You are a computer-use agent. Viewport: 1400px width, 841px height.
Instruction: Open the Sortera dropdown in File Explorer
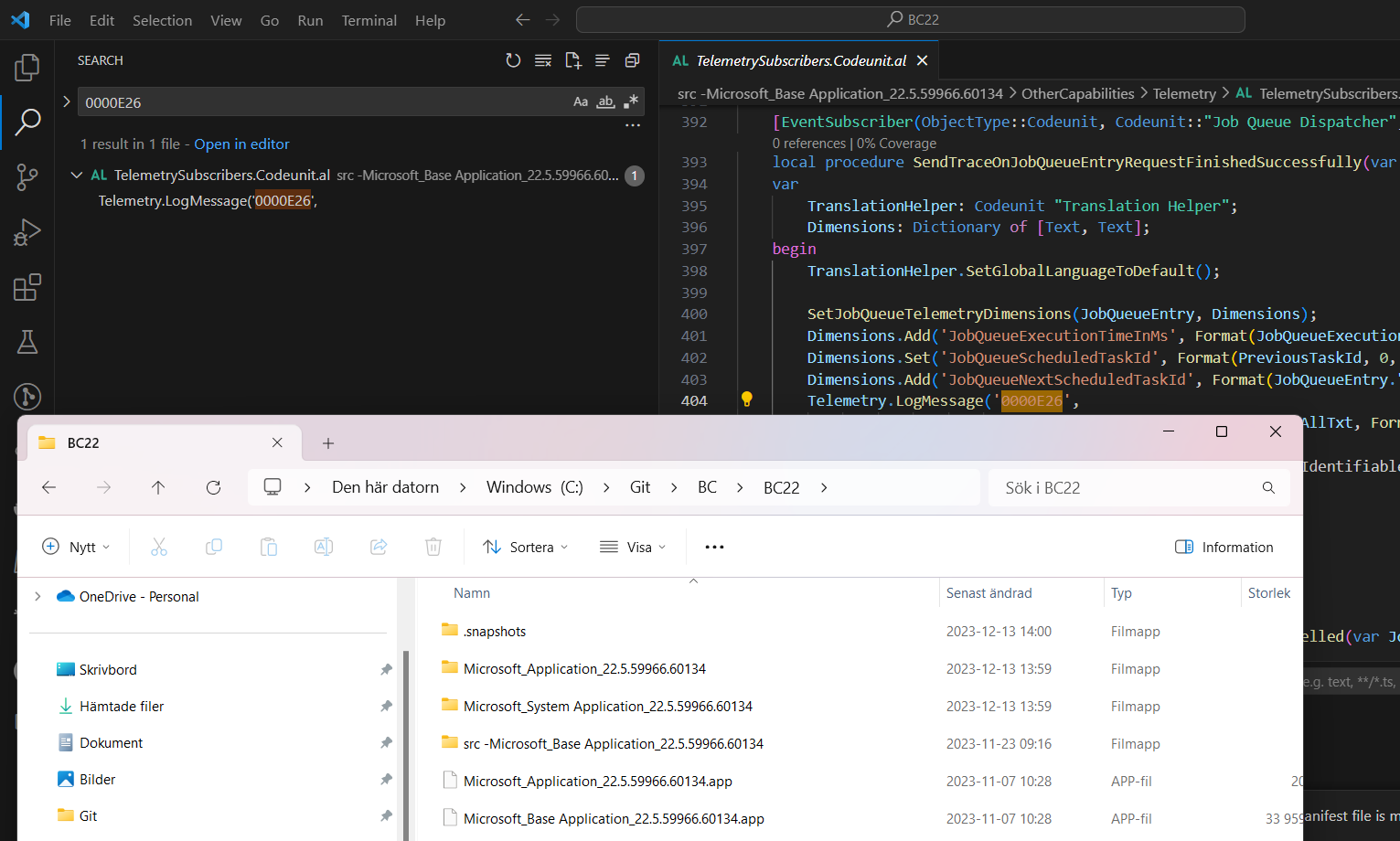point(526,547)
